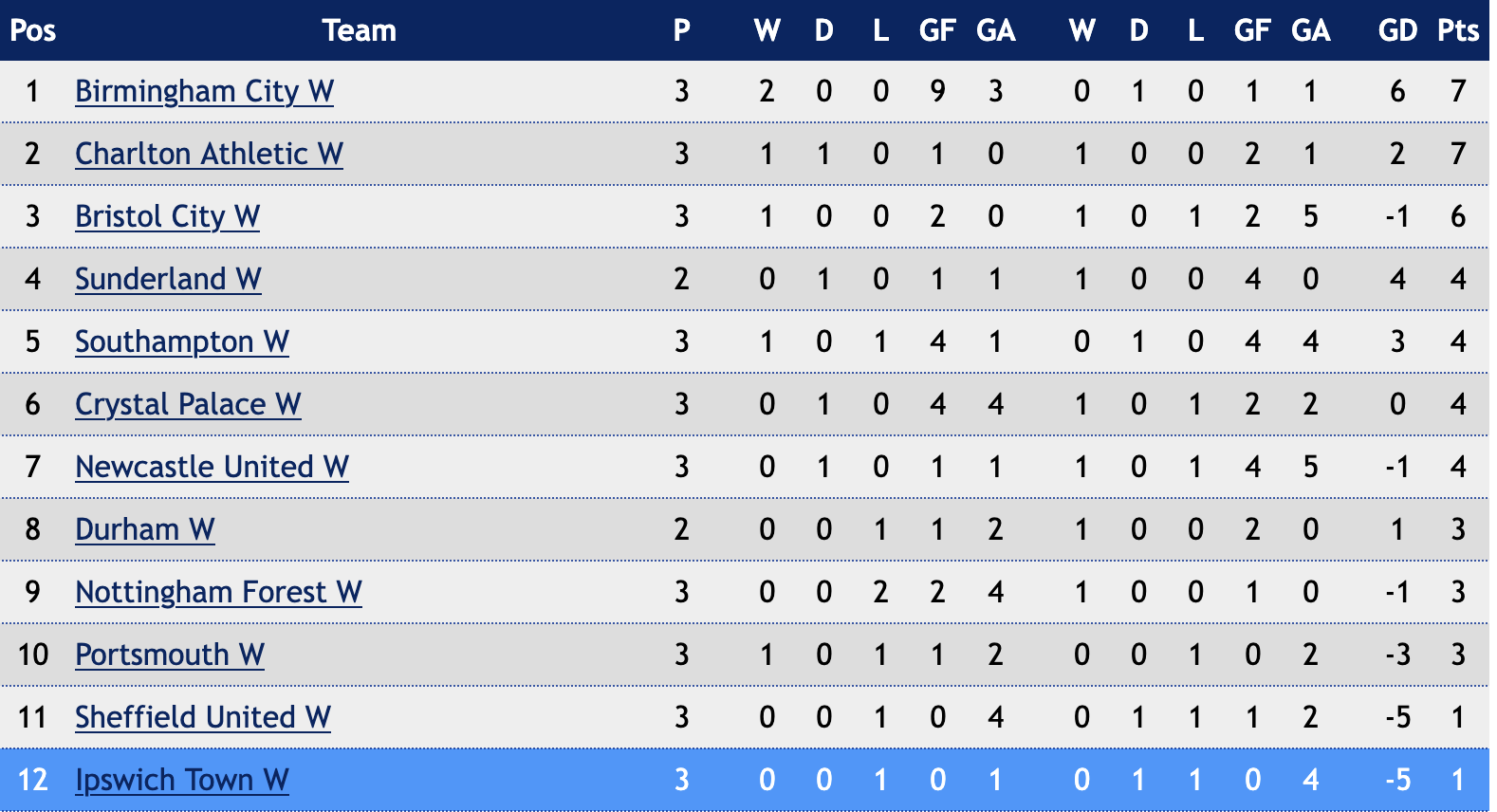Click the Portsmouth W link
Image resolution: width=1497 pixels, height=812 pixels.
[169, 655]
